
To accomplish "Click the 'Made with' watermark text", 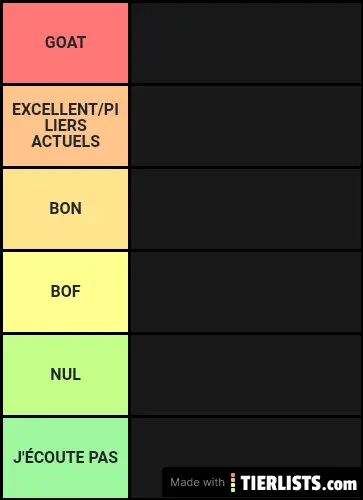I will tap(197, 482).
